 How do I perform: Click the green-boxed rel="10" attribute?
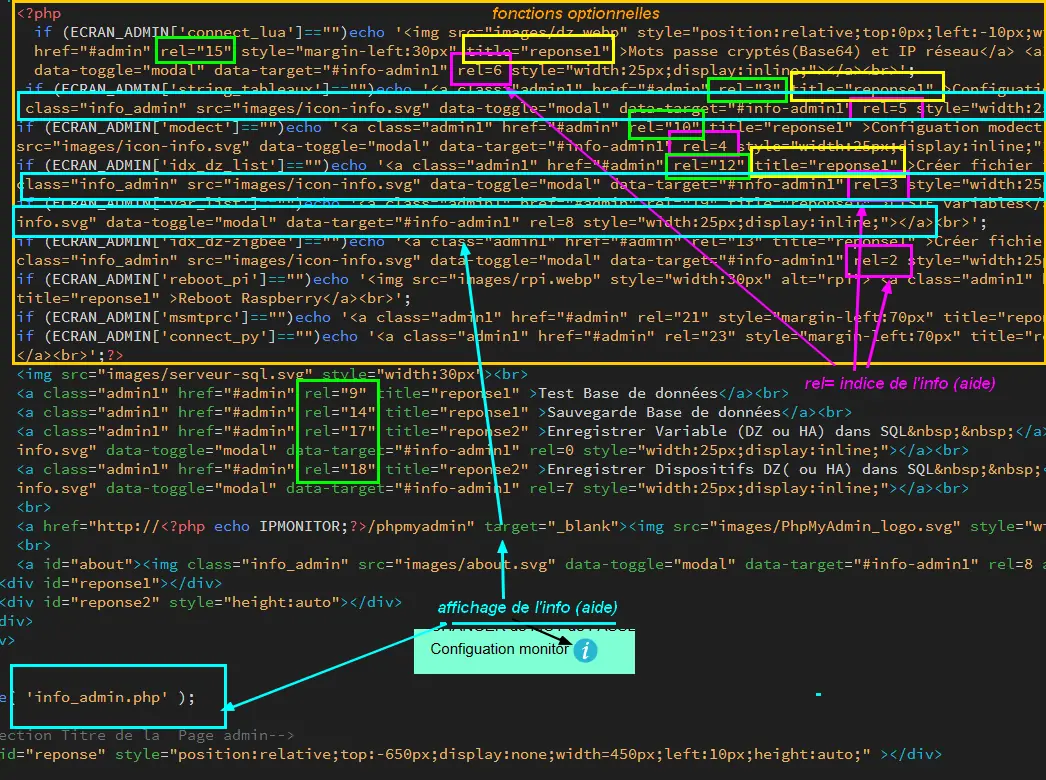(x=666, y=127)
